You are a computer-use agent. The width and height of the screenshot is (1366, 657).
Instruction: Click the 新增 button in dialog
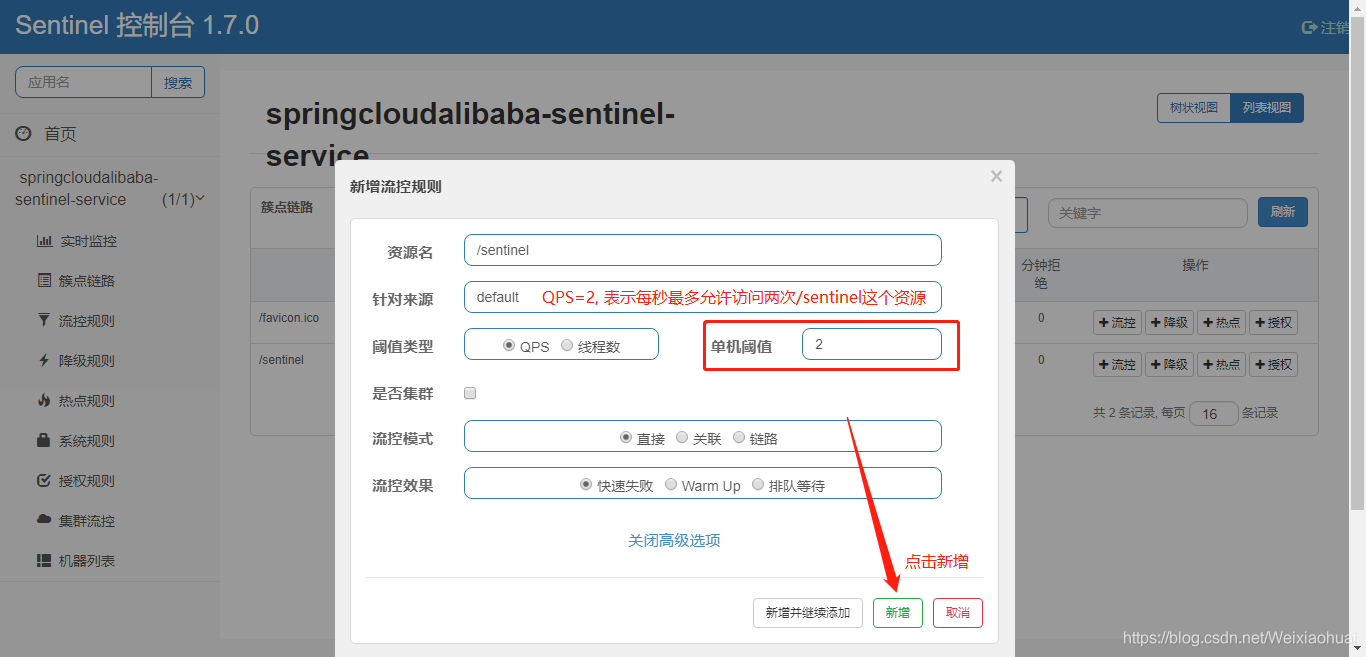pyautogui.click(x=898, y=613)
